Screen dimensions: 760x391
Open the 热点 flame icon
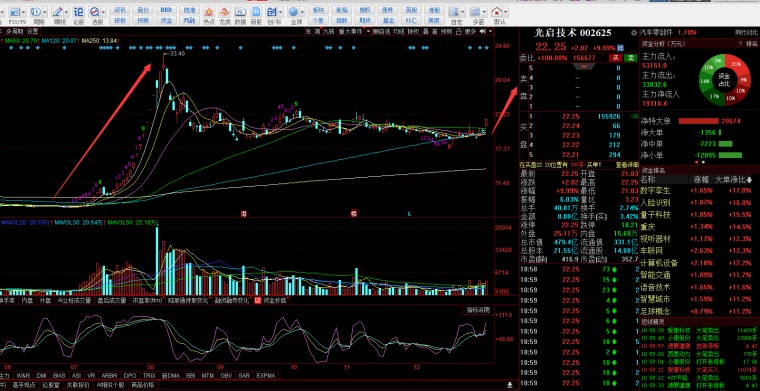[209, 12]
